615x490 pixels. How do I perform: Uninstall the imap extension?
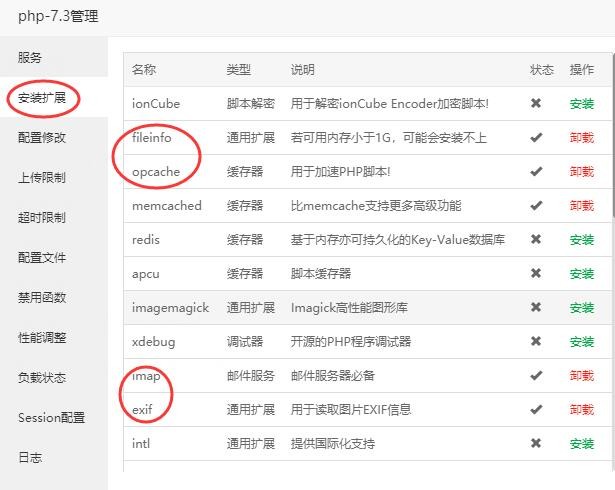click(x=582, y=376)
